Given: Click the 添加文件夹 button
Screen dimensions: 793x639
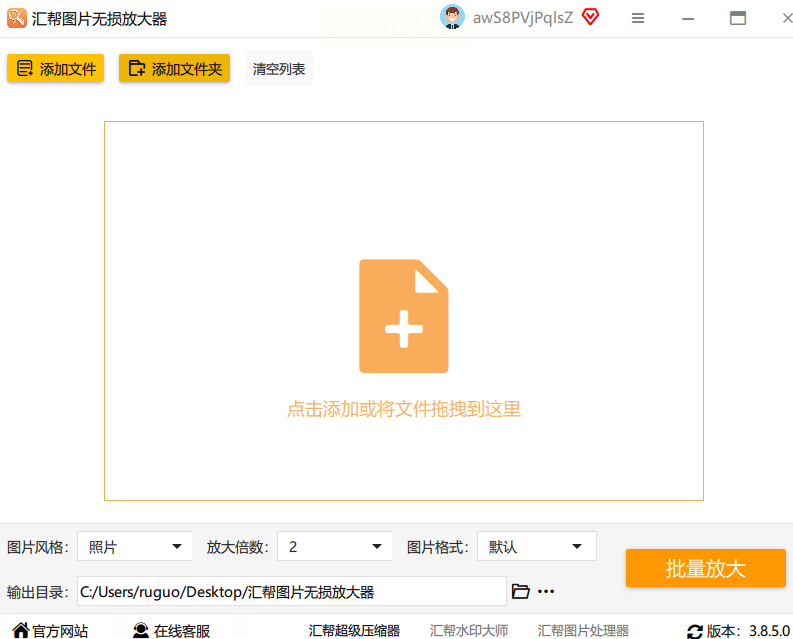Looking at the screenshot, I should tap(174, 68).
